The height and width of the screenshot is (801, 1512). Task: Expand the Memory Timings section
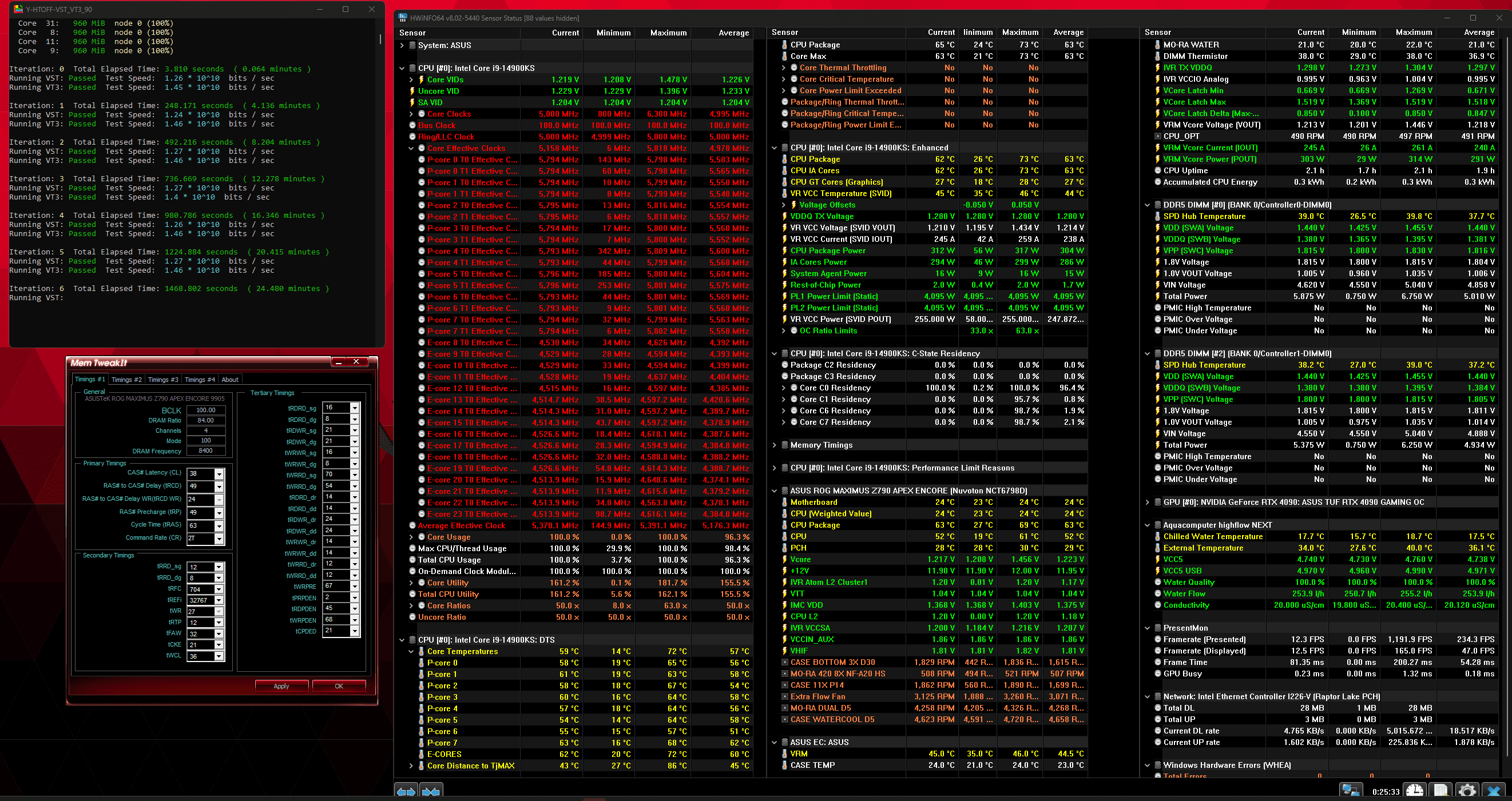[774, 445]
